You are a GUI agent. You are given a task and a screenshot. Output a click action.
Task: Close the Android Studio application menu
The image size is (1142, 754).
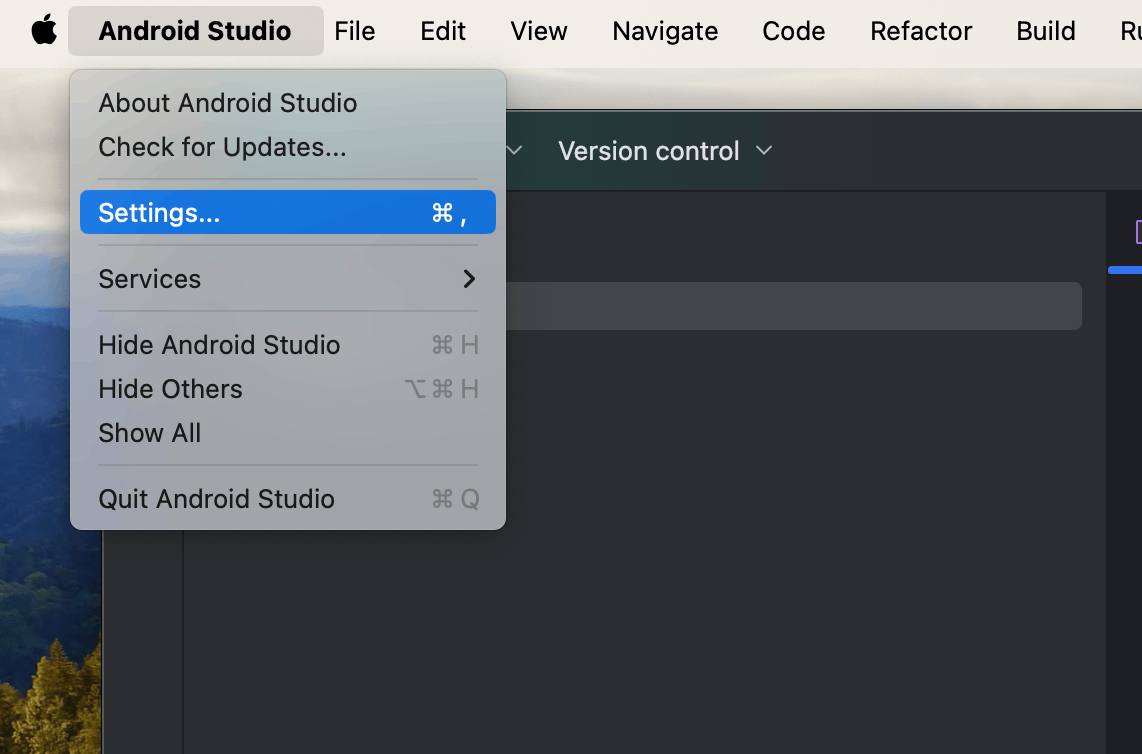195,31
